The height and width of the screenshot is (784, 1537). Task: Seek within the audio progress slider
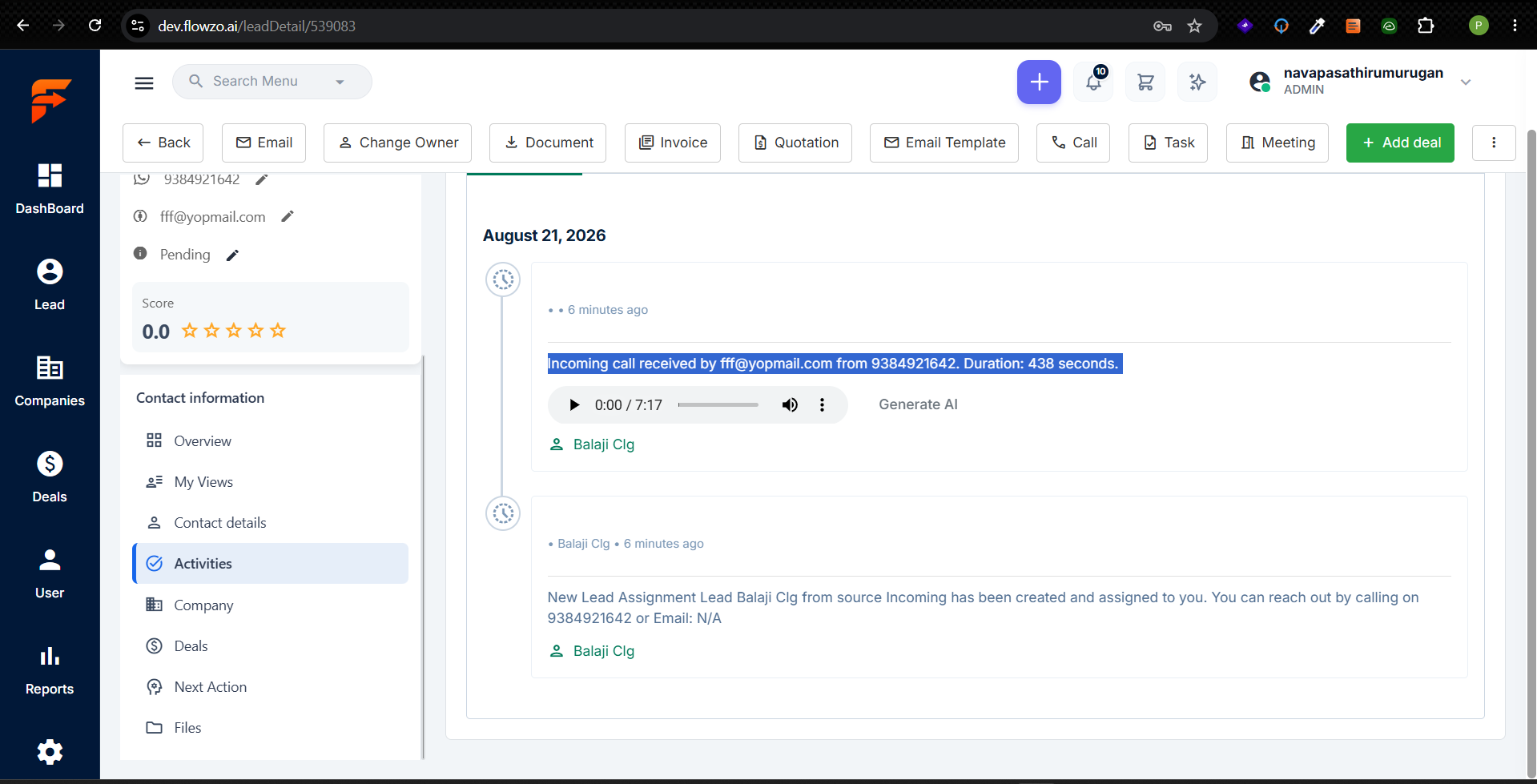click(718, 405)
